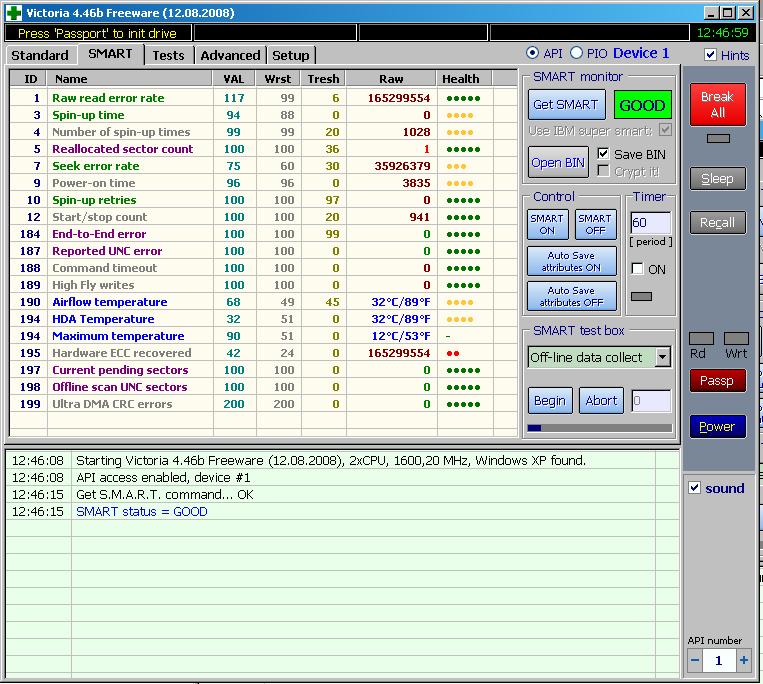This screenshot has height=684, width=763.
Task: Click the SMART test progress bar
Action: pos(600,428)
